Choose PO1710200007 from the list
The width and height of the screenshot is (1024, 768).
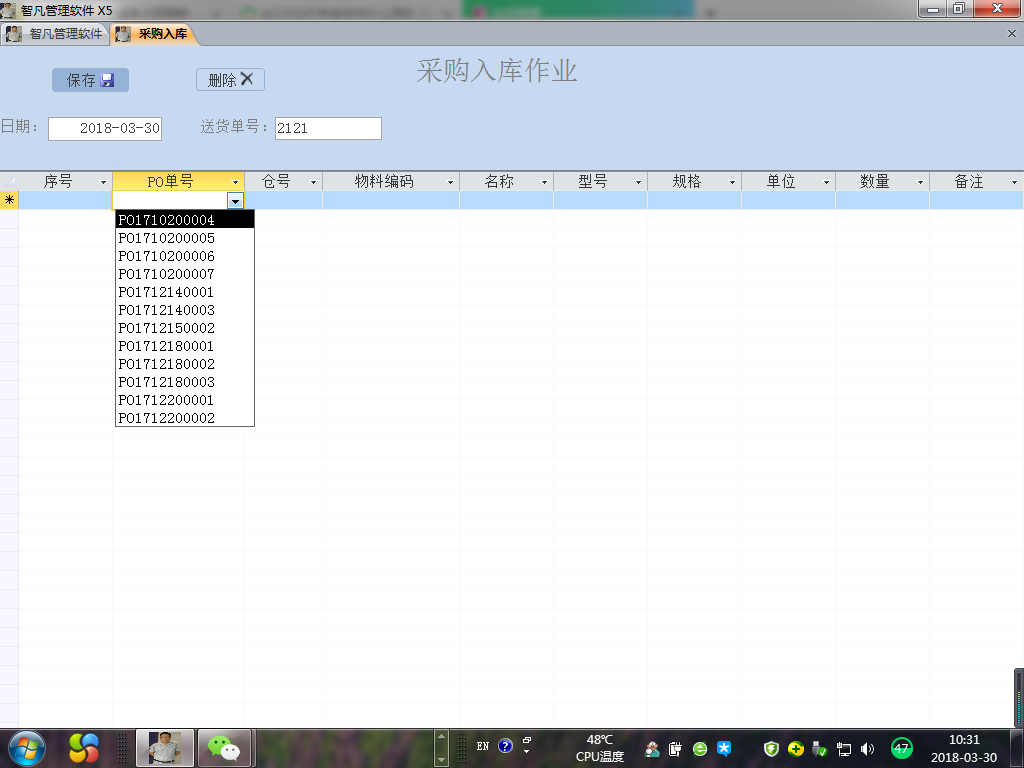tap(185, 274)
